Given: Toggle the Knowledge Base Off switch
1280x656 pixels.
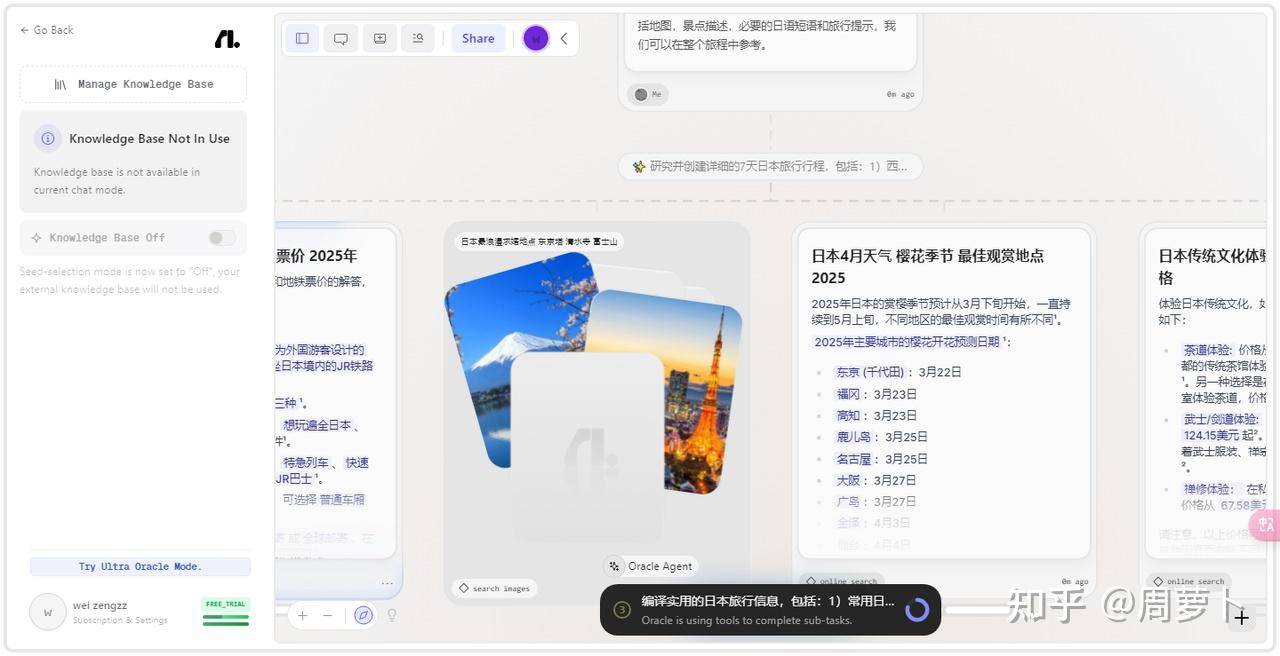Looking at the screenshot, I should (x=222, y=238).
